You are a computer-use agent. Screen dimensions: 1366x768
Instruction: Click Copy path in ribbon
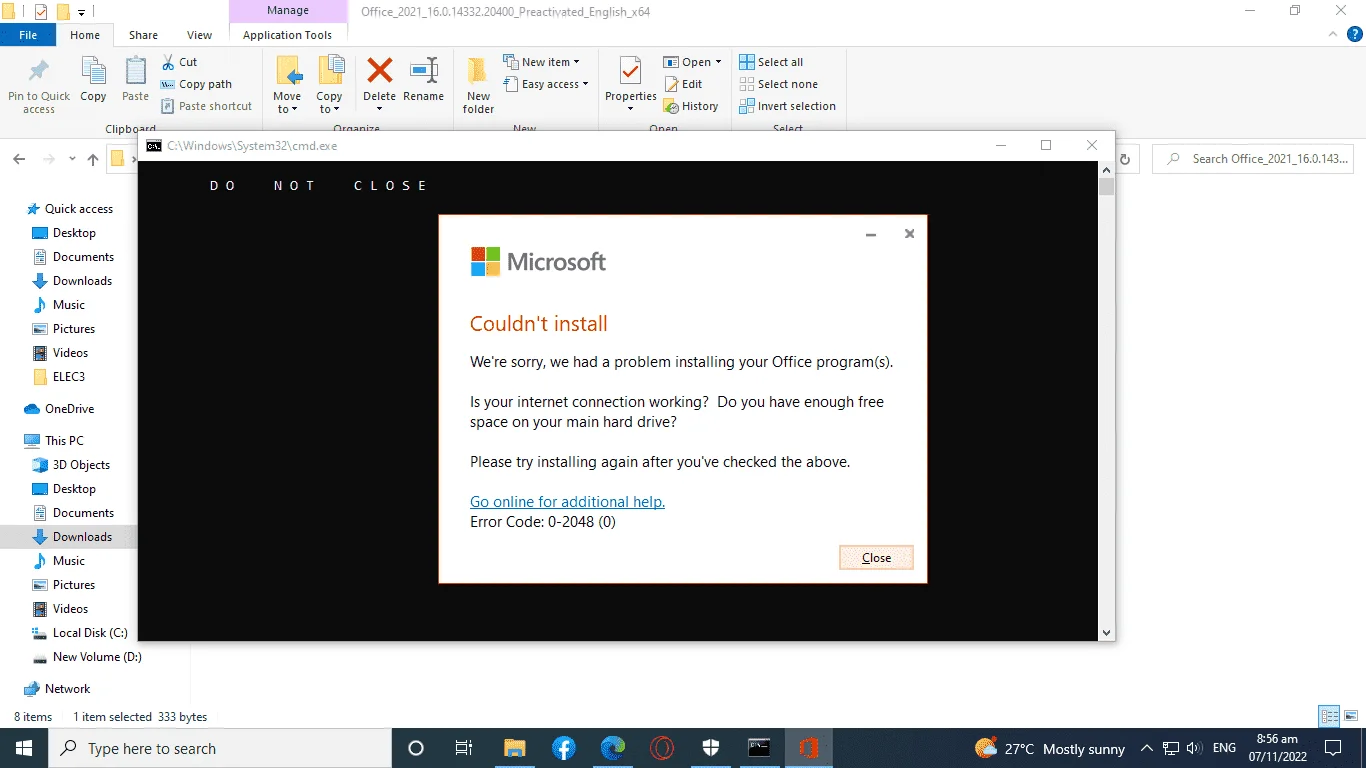(196, 84)
